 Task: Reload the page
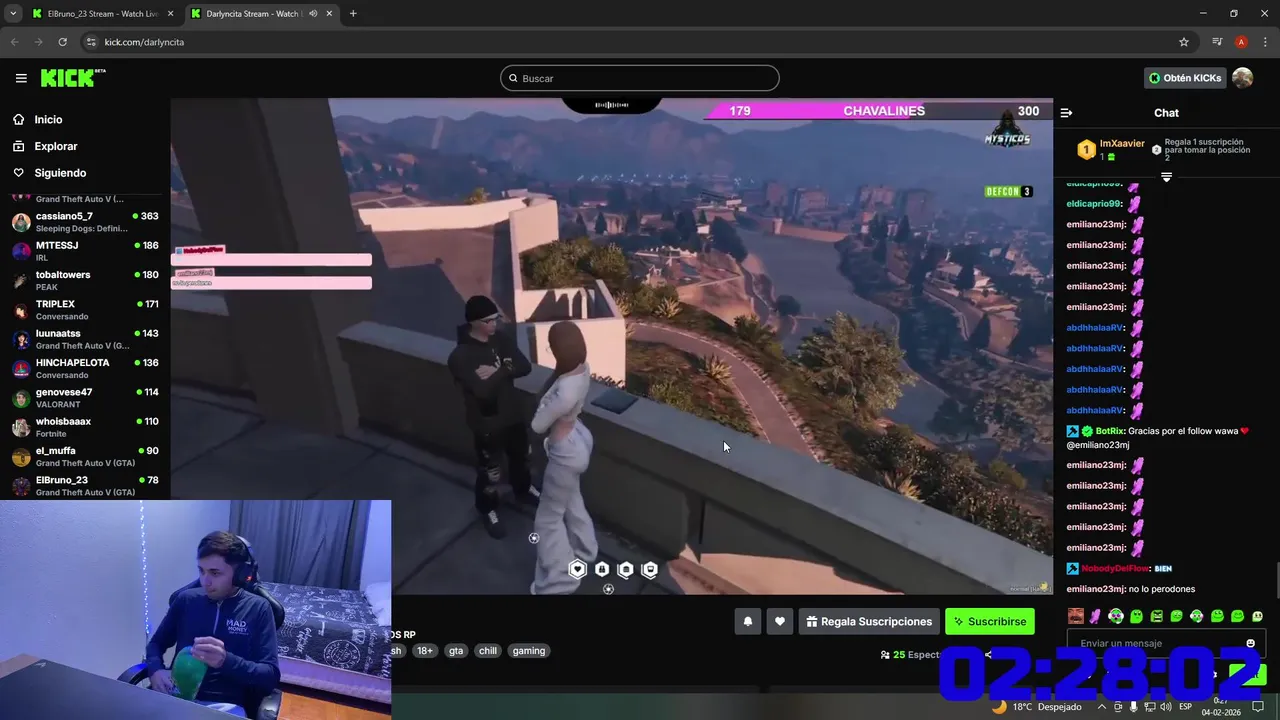(x=62, y=42)
